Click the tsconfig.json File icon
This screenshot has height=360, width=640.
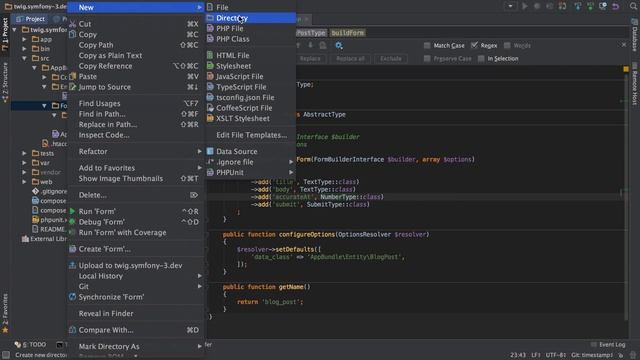[x=210, y=98]
